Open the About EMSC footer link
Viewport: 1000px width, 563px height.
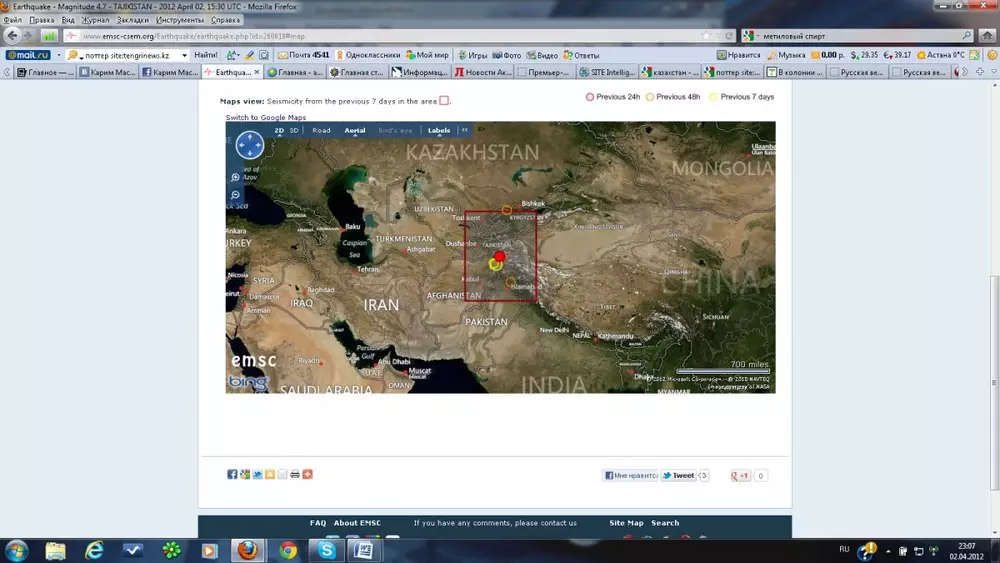(x=359, y=523)
